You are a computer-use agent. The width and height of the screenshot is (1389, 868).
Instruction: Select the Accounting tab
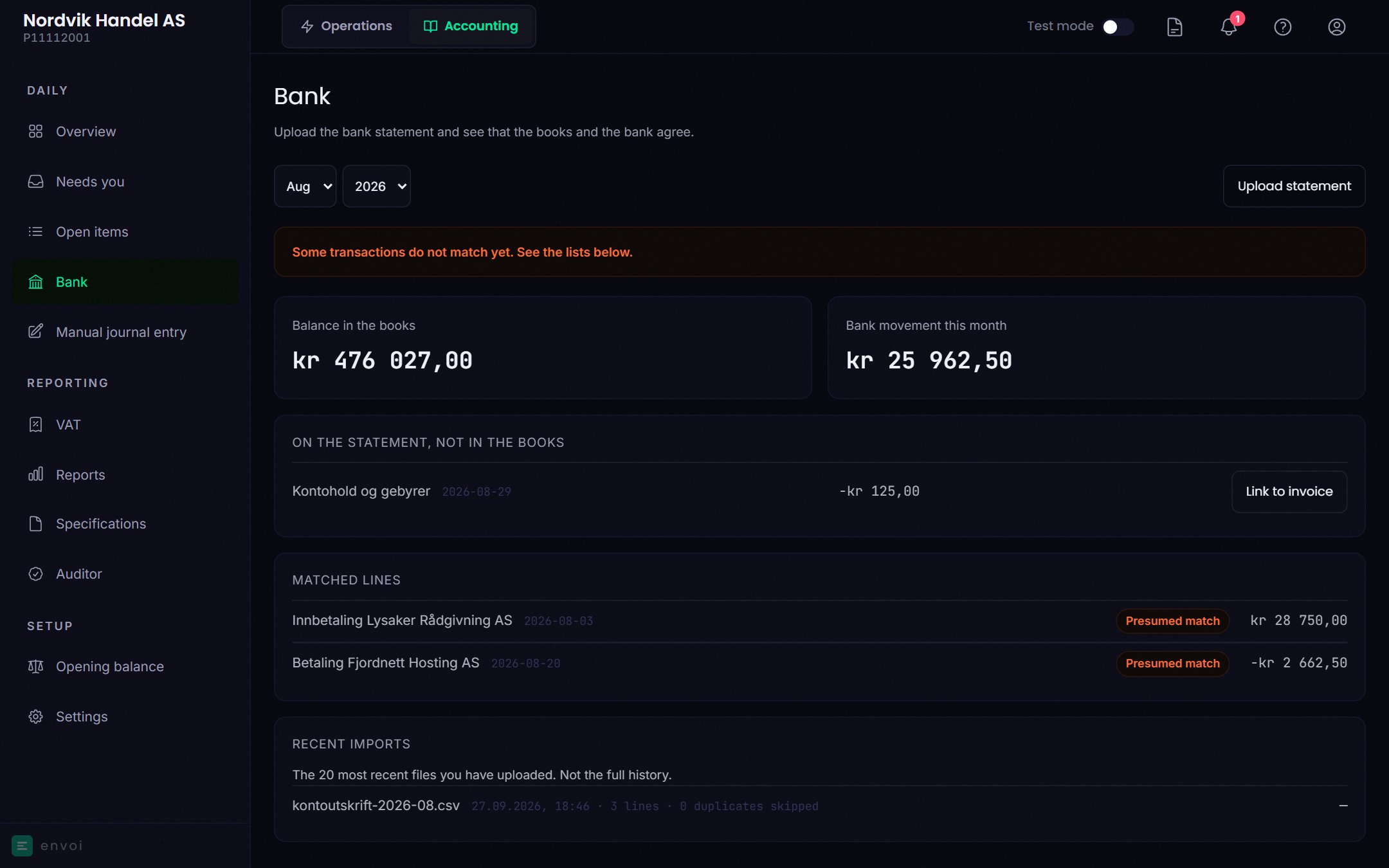[x=471, y=26]
